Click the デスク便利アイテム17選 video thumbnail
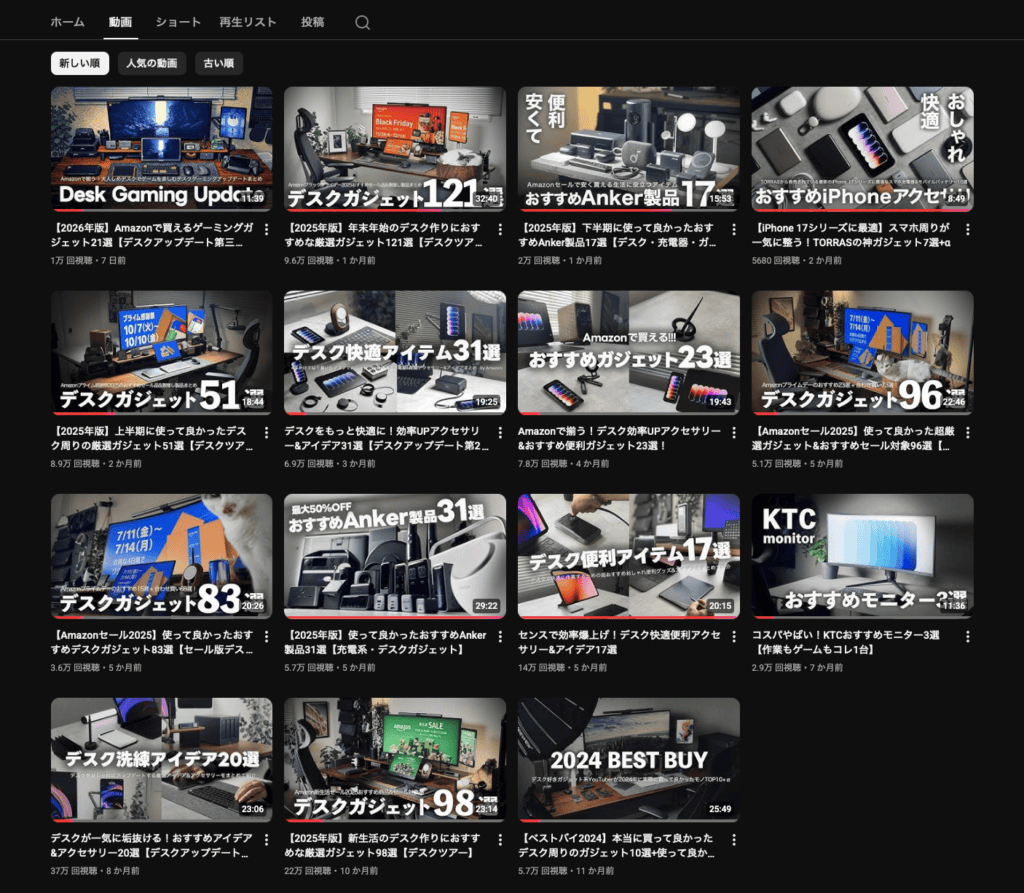1024x893 pixels. pos(628,555)
